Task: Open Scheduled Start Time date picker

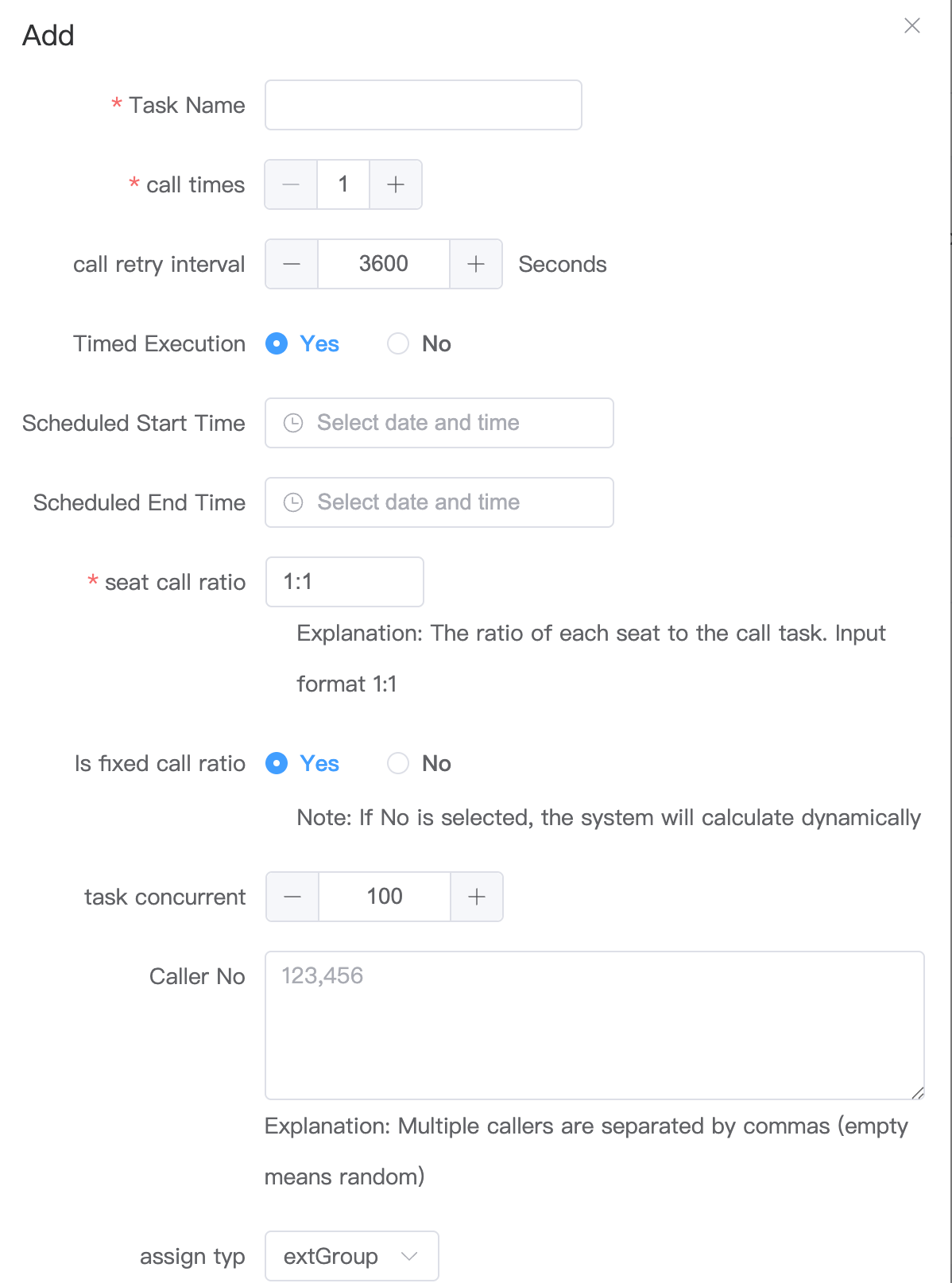Action: pyautogui.click(x=453, y=423)
